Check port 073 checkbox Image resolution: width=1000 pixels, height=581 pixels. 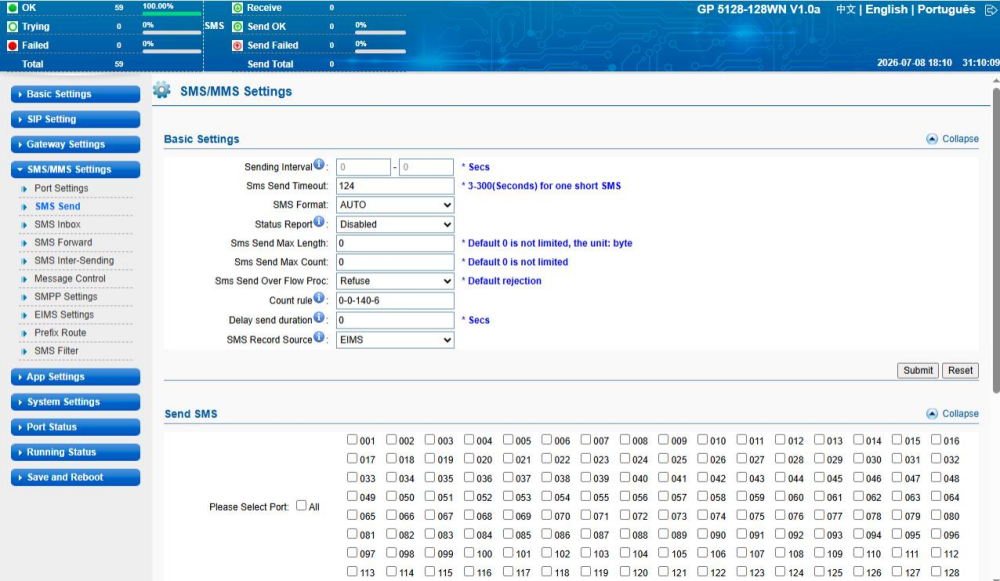pos(663,515)
